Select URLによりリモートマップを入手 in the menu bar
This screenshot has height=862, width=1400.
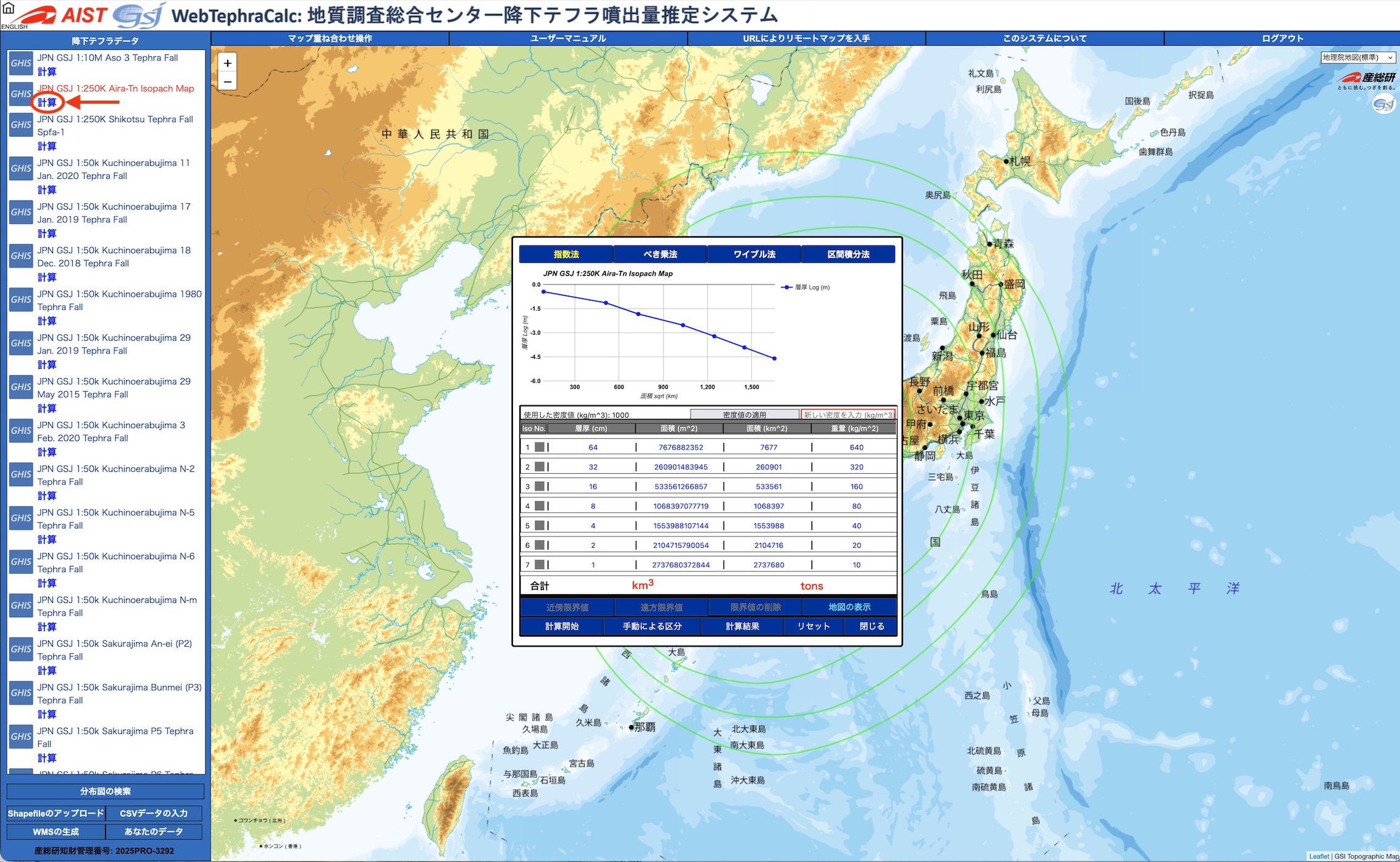[807, 38]
